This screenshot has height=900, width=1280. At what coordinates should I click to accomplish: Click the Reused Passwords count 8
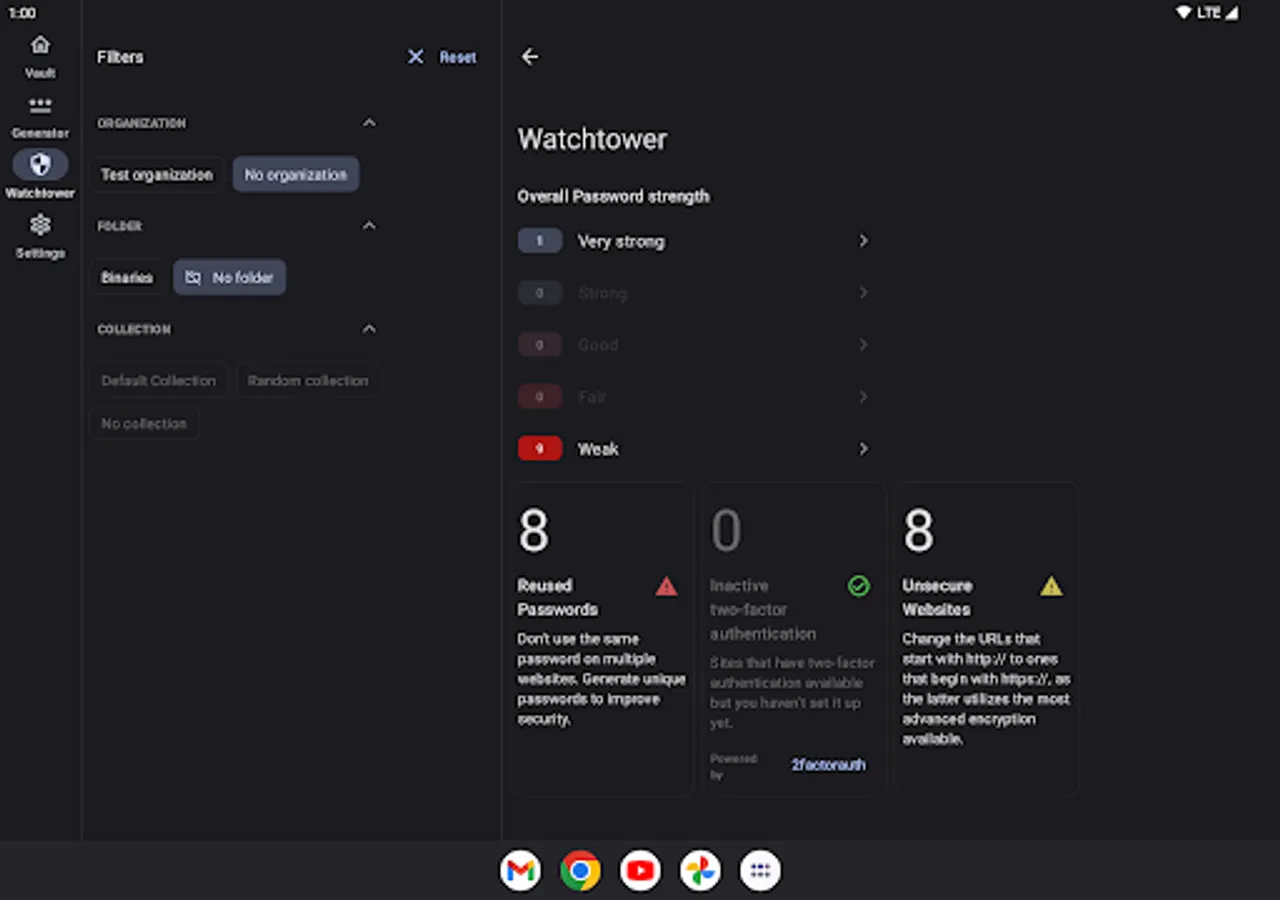[534, 530]
